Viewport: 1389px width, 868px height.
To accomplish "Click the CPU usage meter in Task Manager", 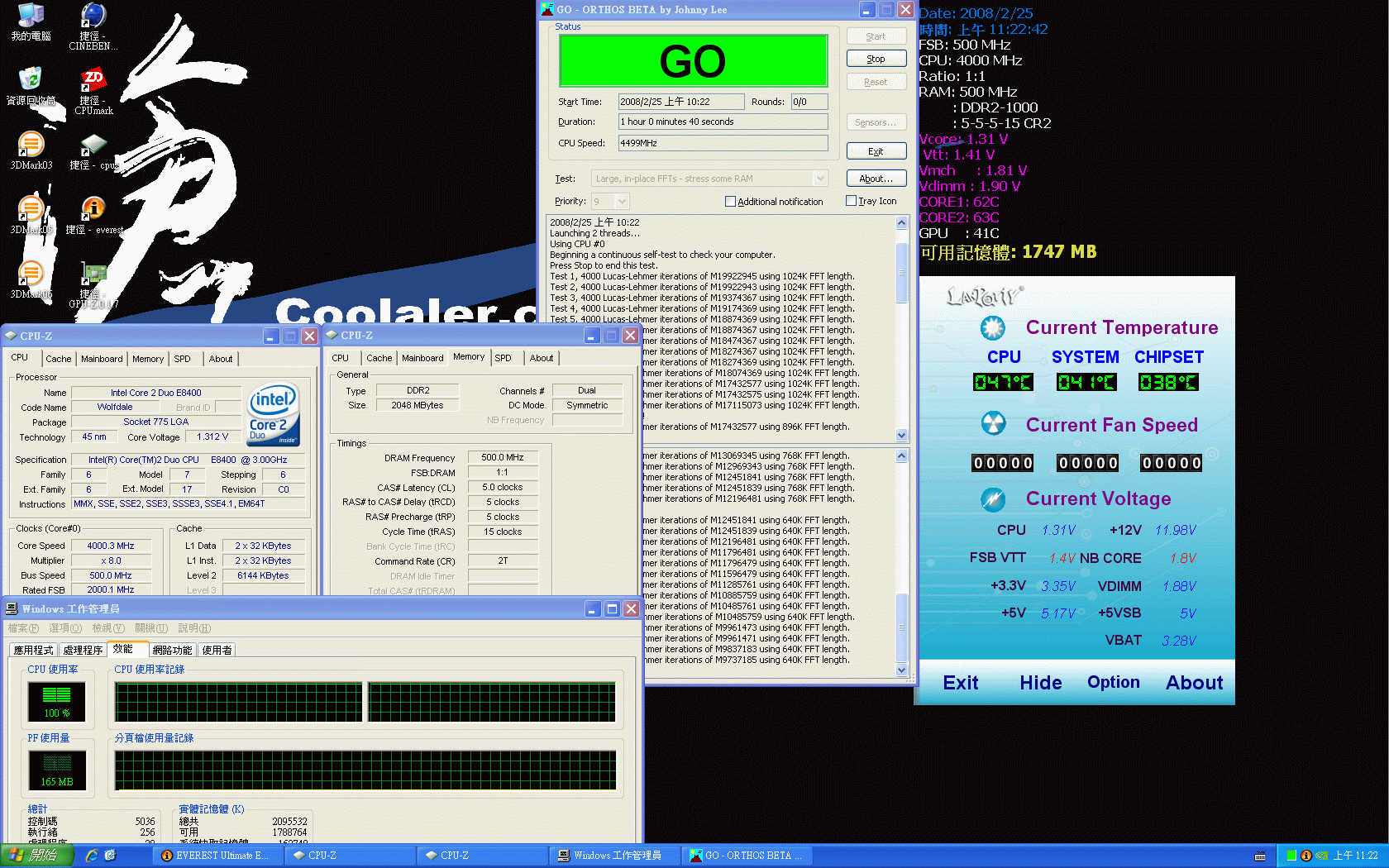I will pos(57,703).
